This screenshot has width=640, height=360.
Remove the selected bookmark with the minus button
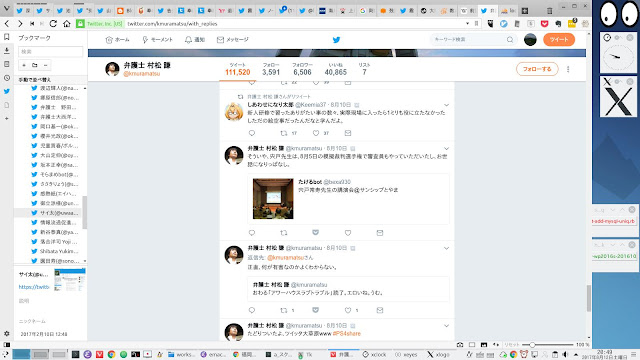pos(45,65)
